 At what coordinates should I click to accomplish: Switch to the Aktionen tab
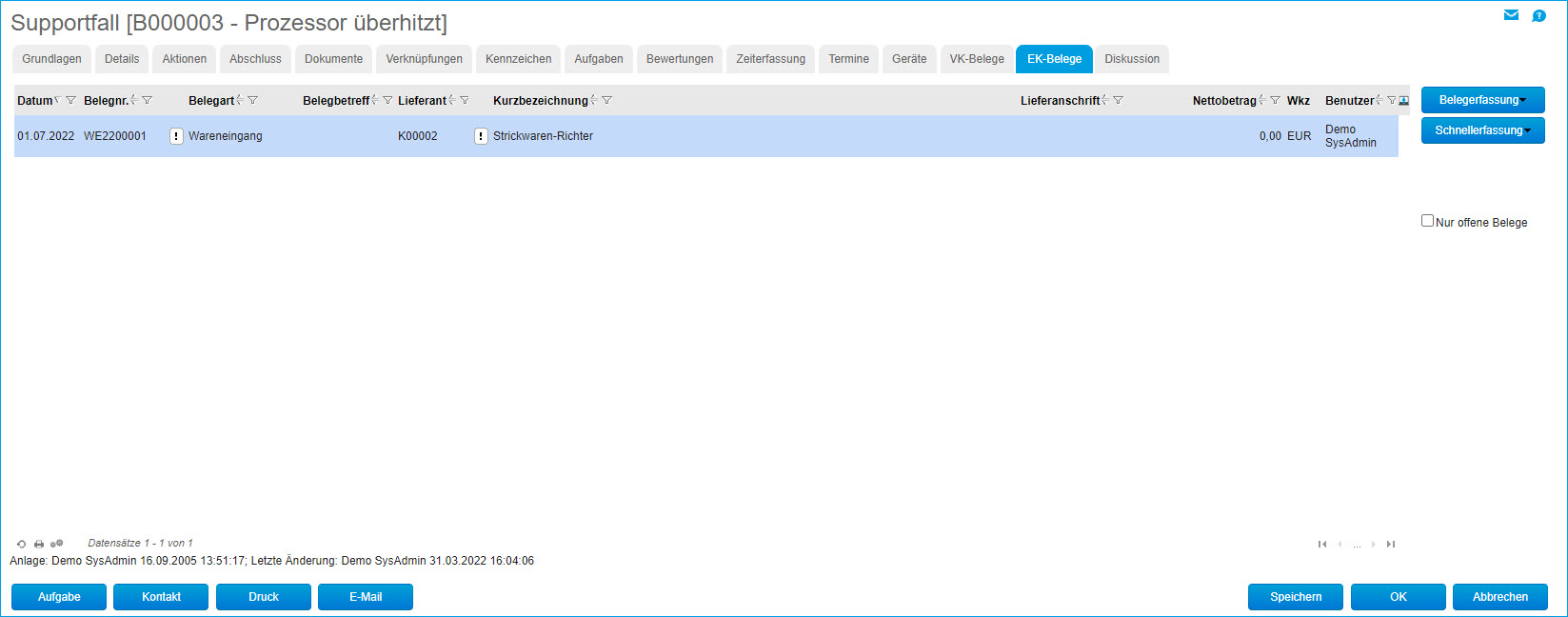(x=185, y=59)
